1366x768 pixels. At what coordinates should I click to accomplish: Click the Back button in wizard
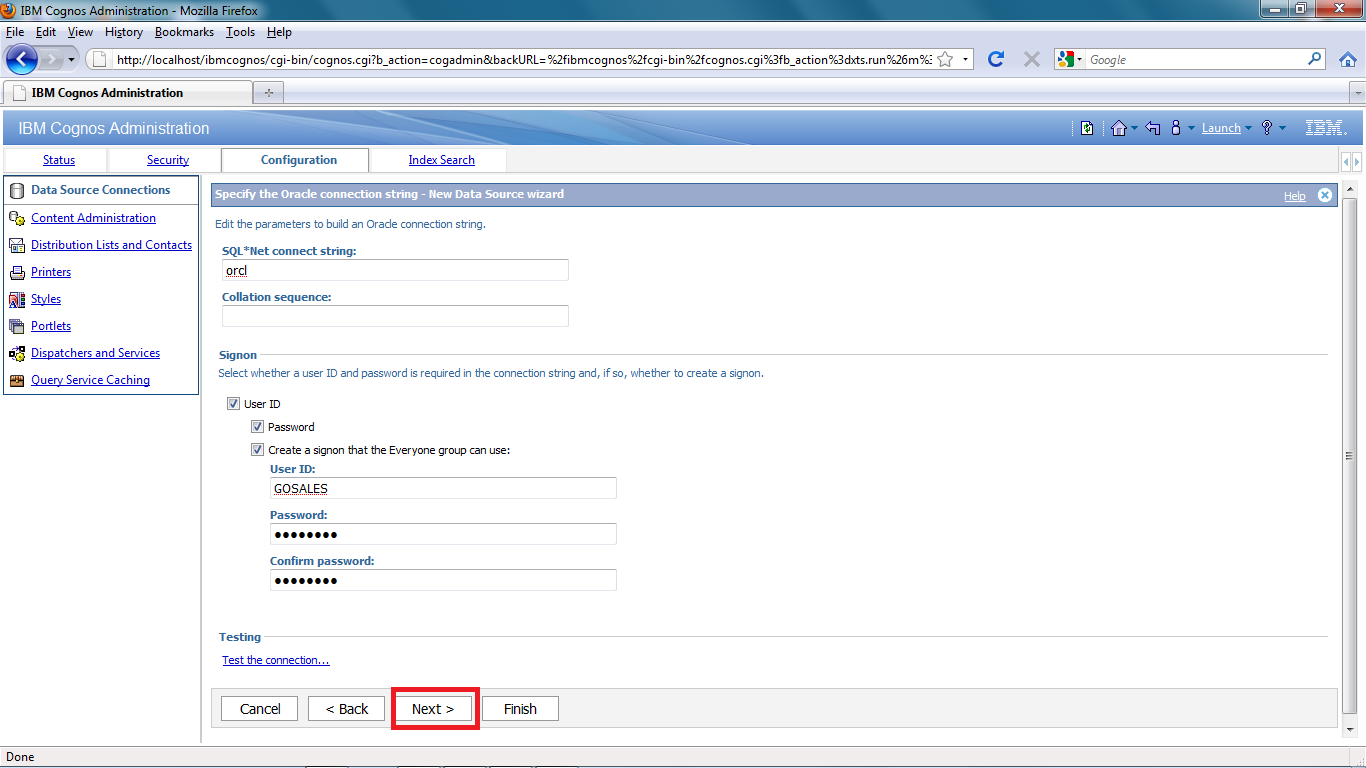[x=346, y=709]
